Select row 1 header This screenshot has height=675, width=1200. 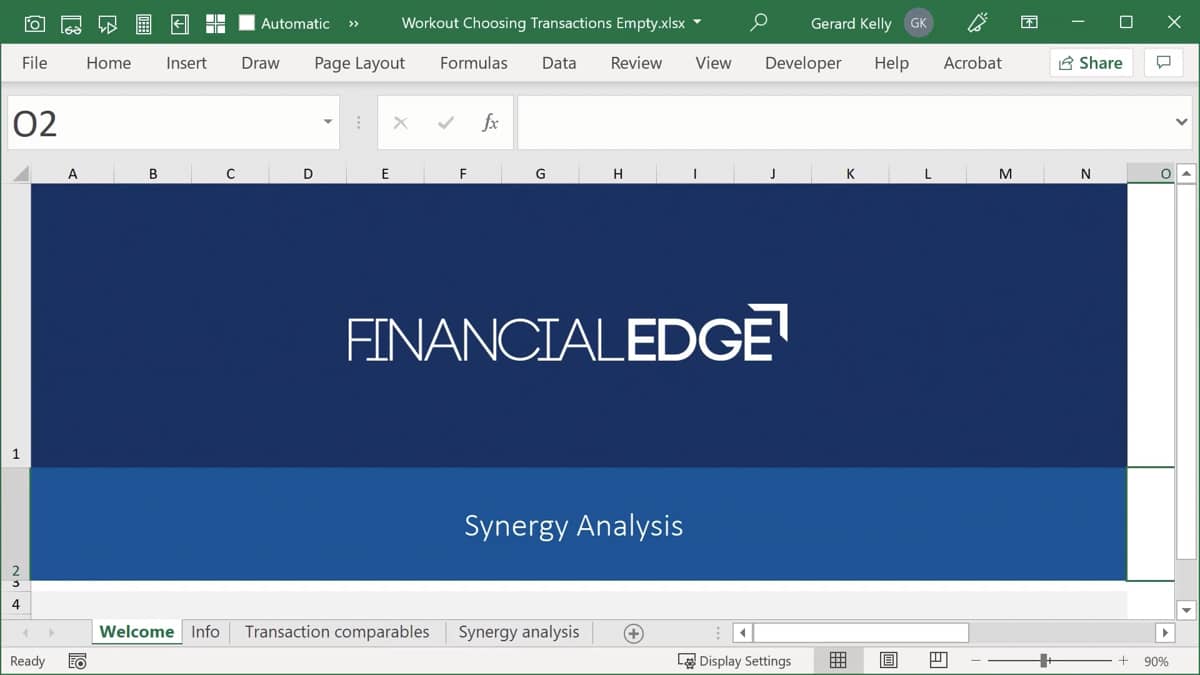point(16,325)
